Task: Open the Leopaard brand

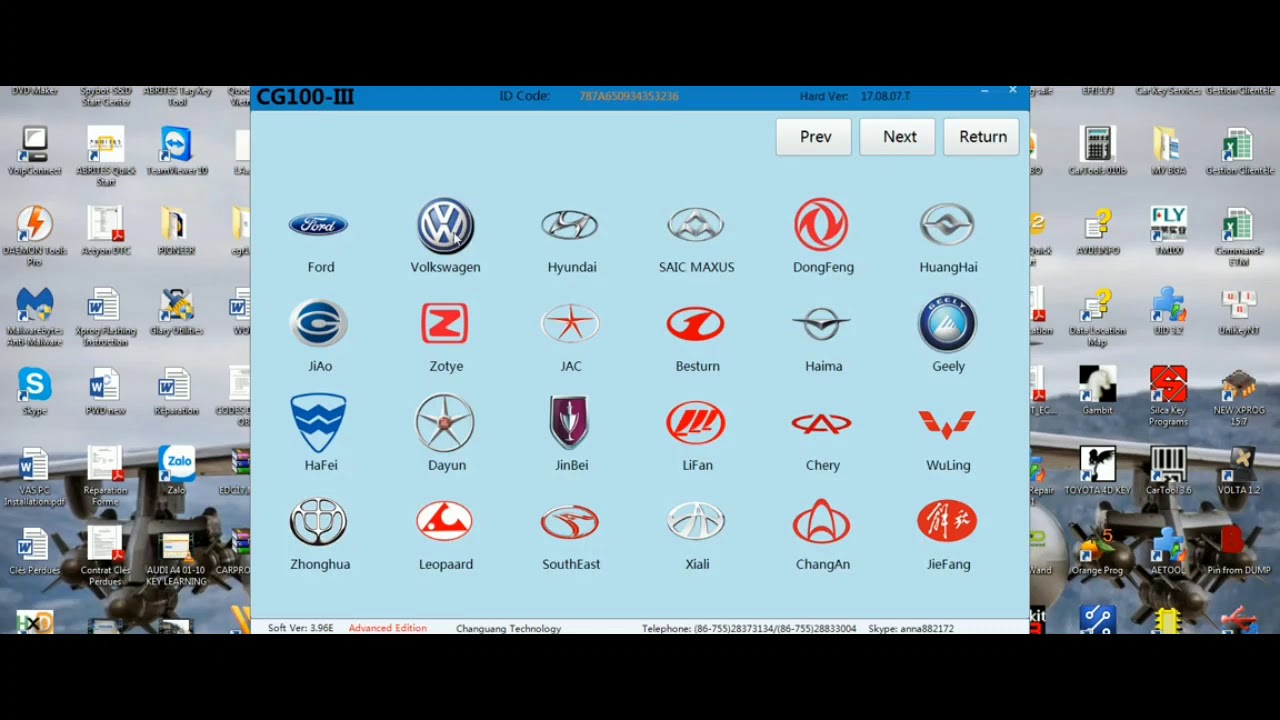Action: 445,522
